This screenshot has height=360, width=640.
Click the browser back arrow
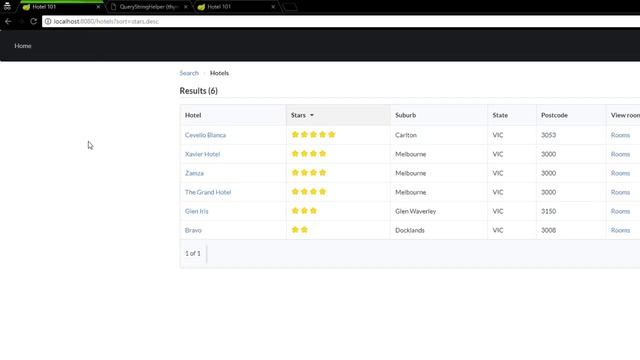(8, 21)
